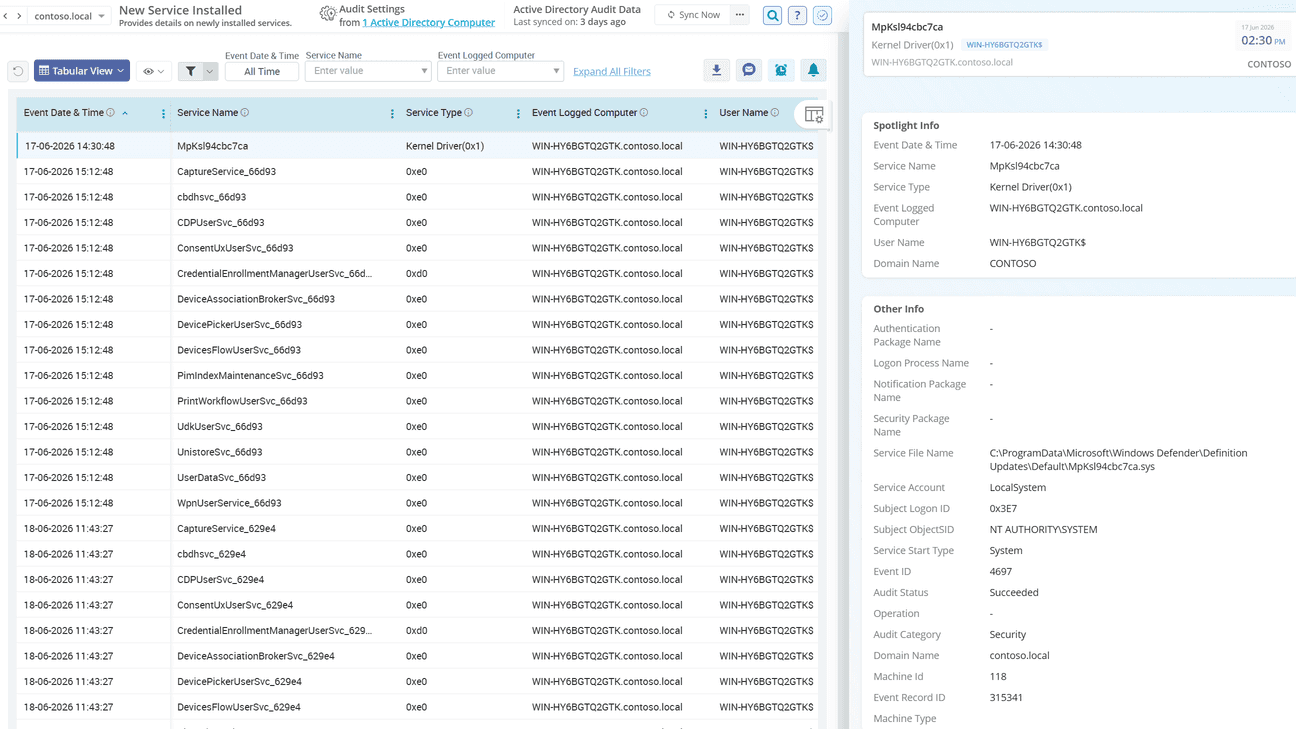The image size is (1296, 729).
Task: Open the Tabular View dropdown
Action: point(82,71)
